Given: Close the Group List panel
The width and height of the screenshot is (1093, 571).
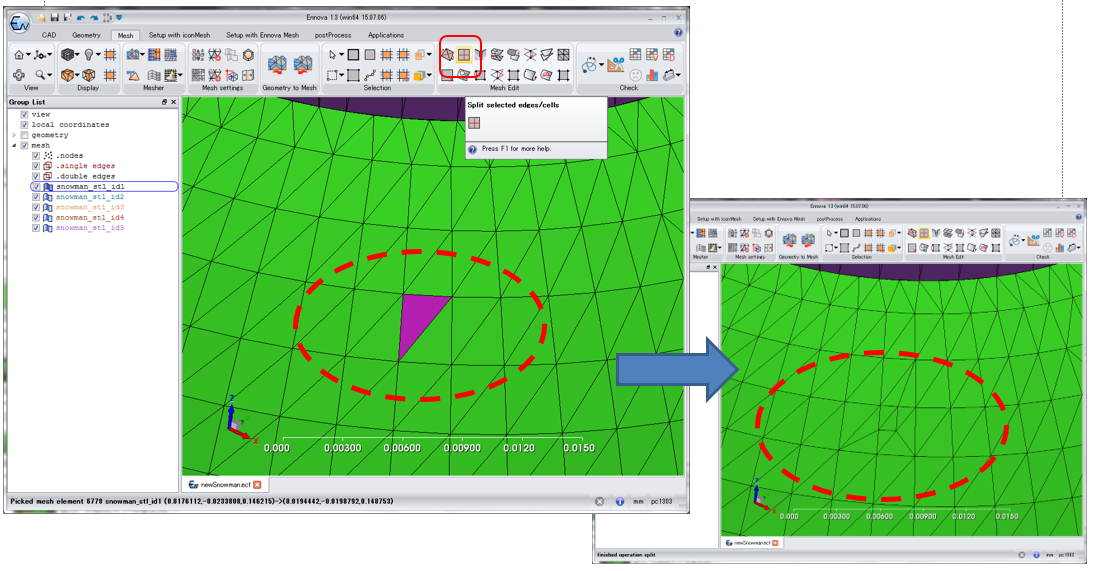Looking at the screenshot, I should pos(172,102).
